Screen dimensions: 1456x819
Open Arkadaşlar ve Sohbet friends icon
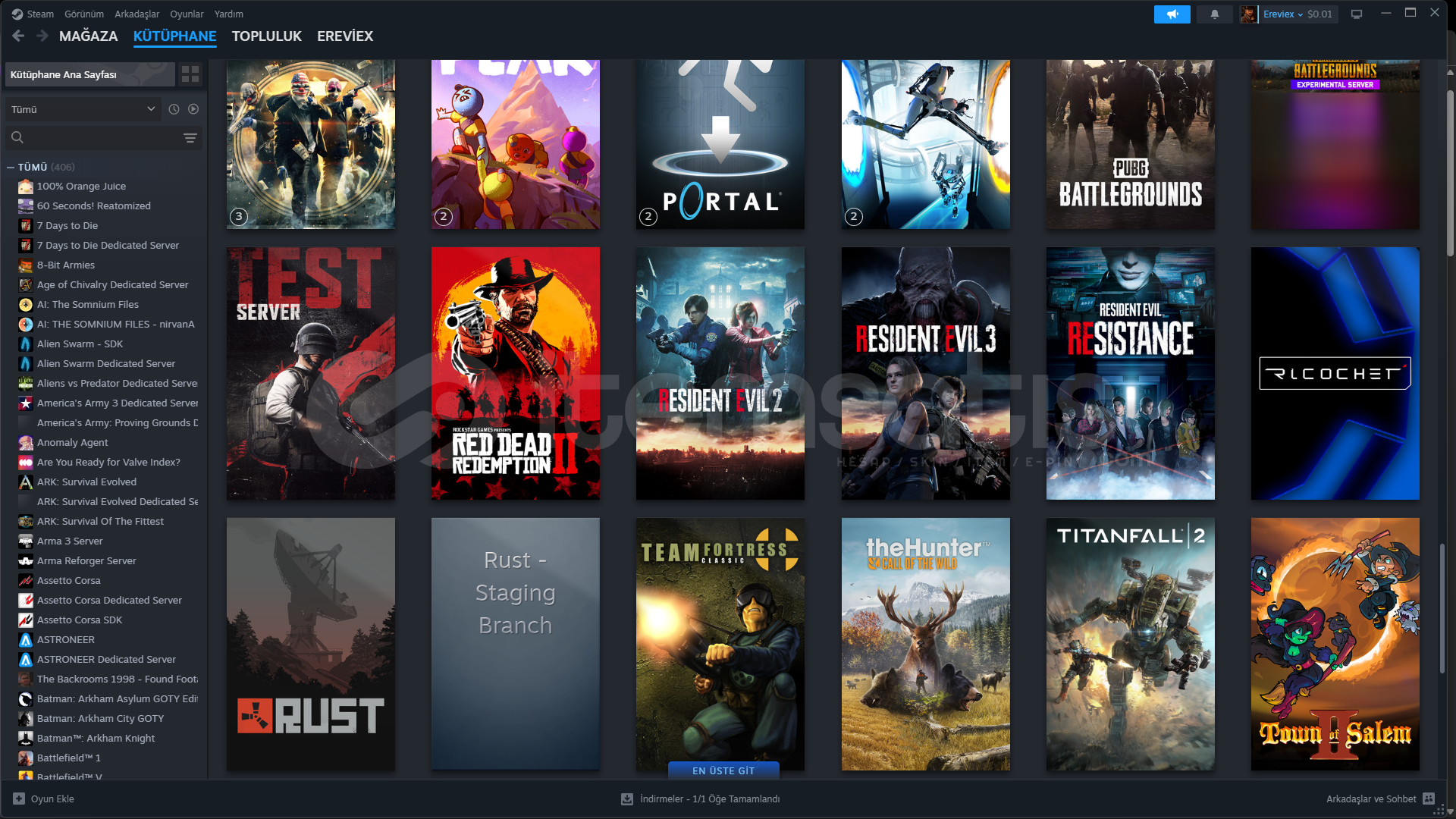click(1429, 799)
